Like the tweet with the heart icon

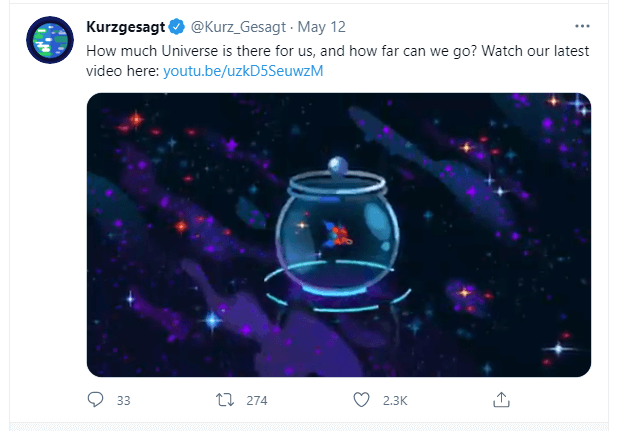click(x=361, y=400)
